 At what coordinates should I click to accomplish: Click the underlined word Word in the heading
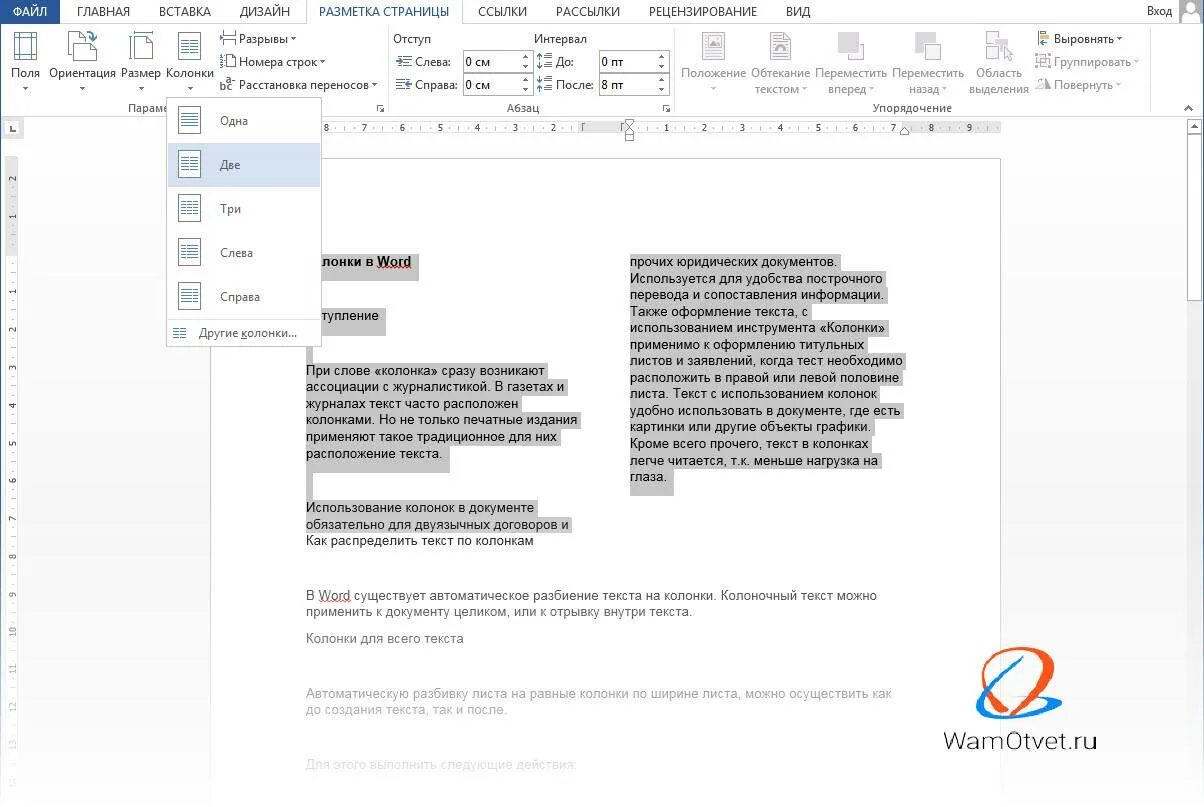pyautogui.click(x=394, y=262)
